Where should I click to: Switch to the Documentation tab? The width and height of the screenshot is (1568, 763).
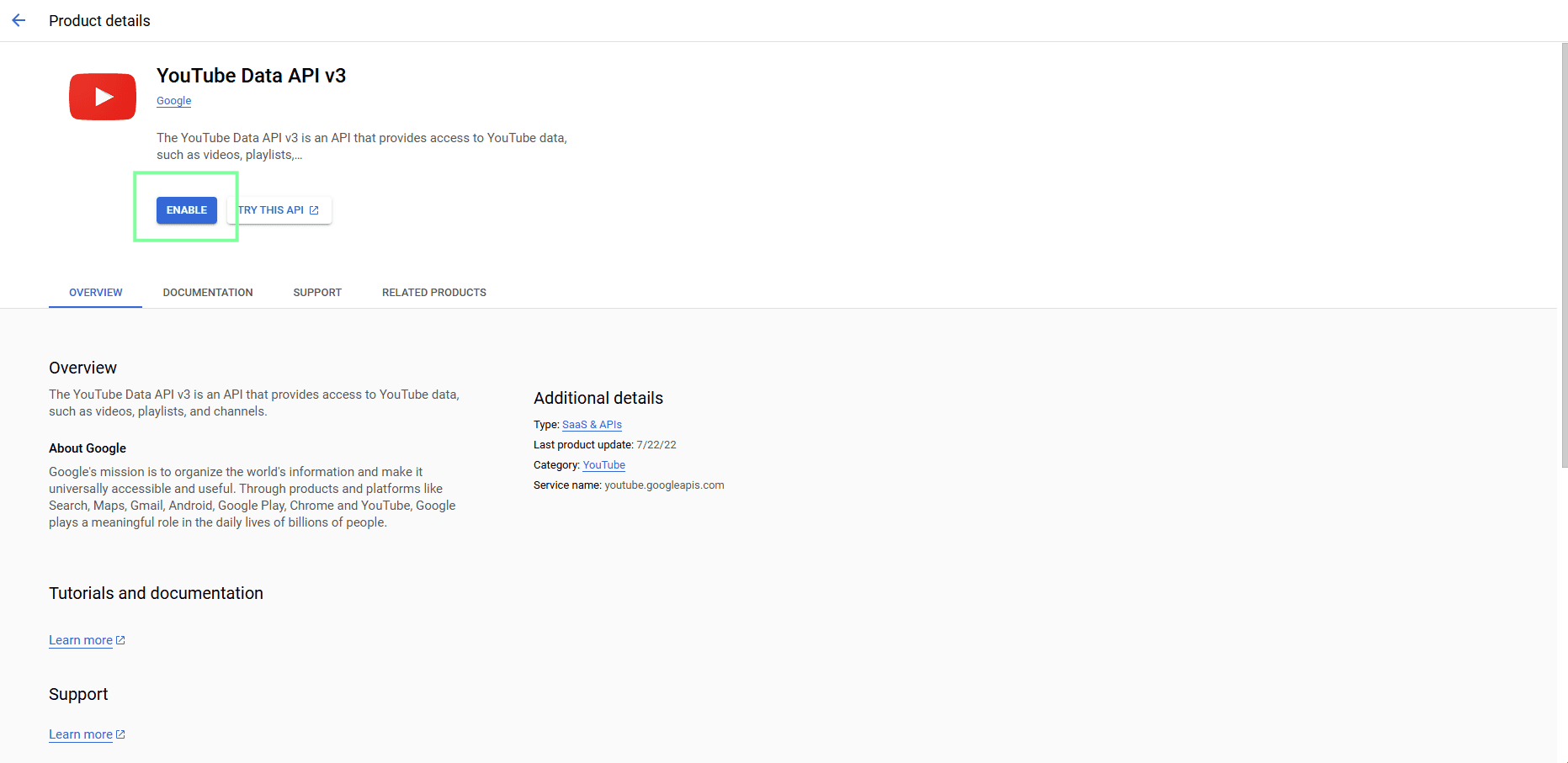click(x=208, y=293)
